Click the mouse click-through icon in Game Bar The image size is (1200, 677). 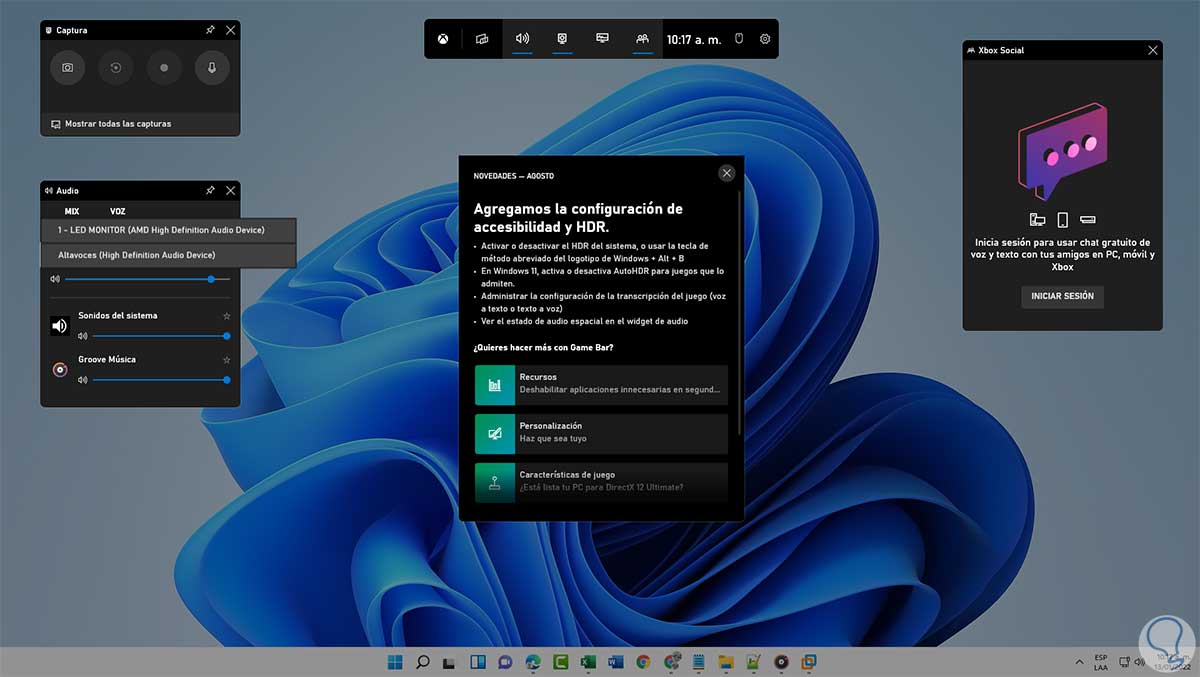[739, 39]
